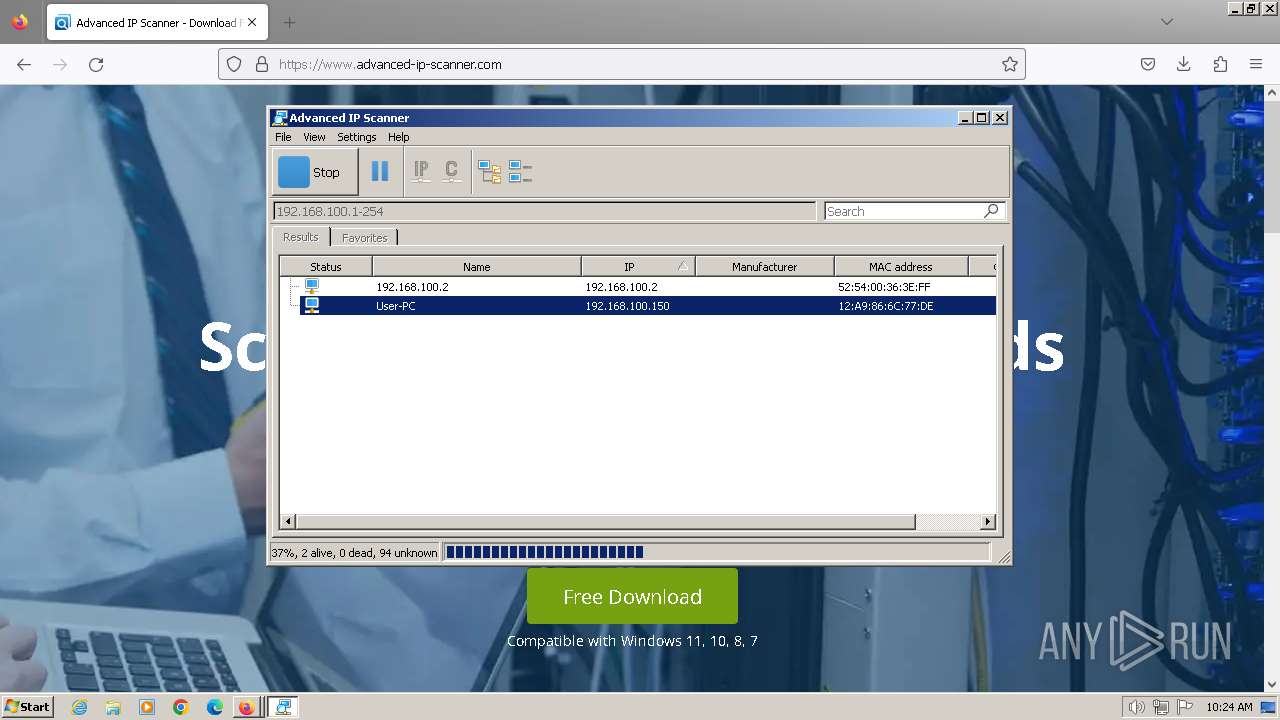1280x720 pixels.
Task: Sort by the Name column header
Action: pyautogui.click(x=477, y=267)
